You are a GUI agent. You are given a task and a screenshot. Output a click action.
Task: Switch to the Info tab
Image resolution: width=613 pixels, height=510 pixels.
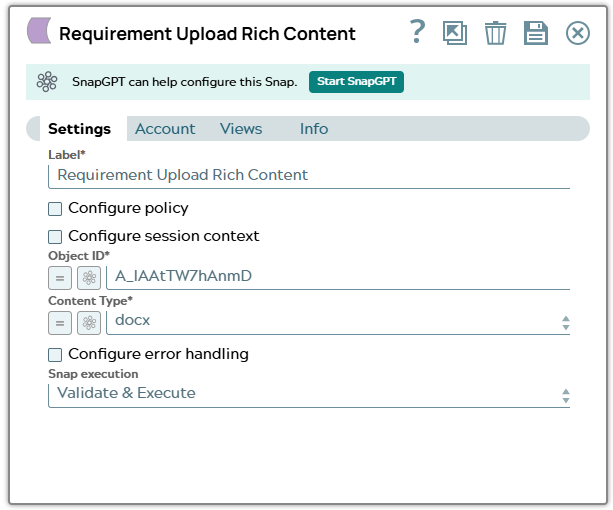point(314,129)
